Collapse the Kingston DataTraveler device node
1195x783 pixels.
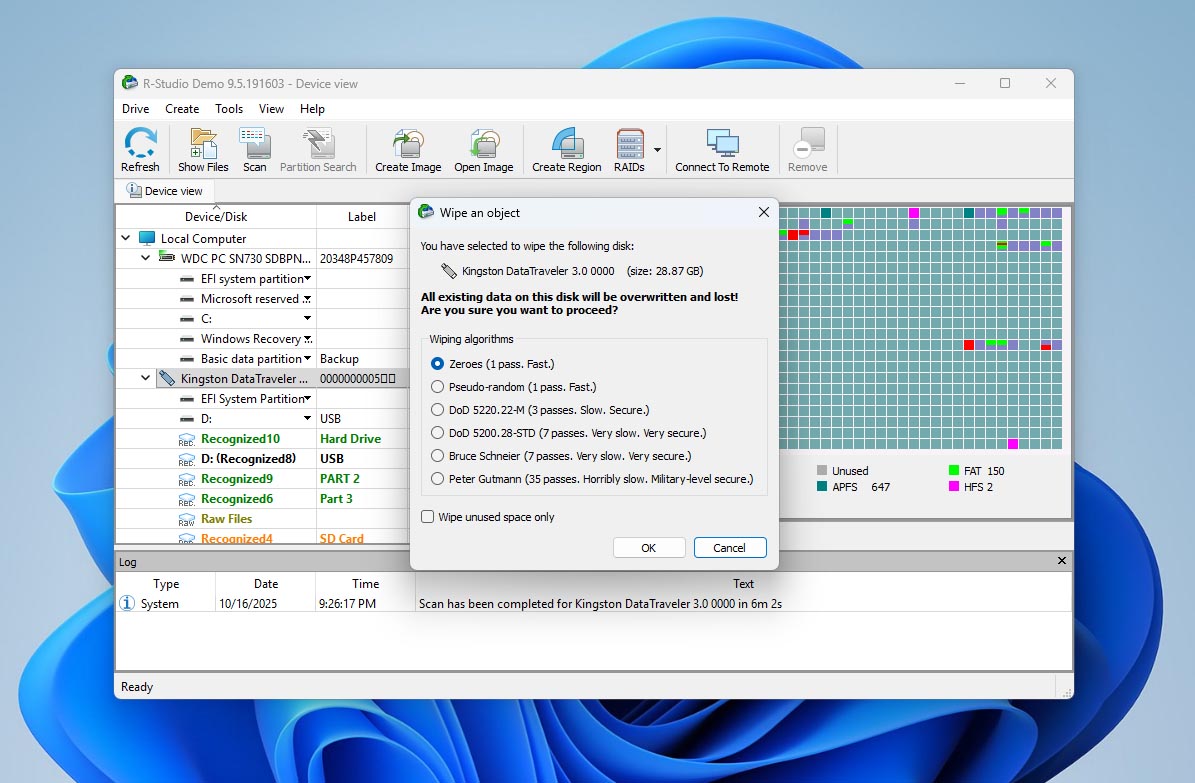click(145, 378)
